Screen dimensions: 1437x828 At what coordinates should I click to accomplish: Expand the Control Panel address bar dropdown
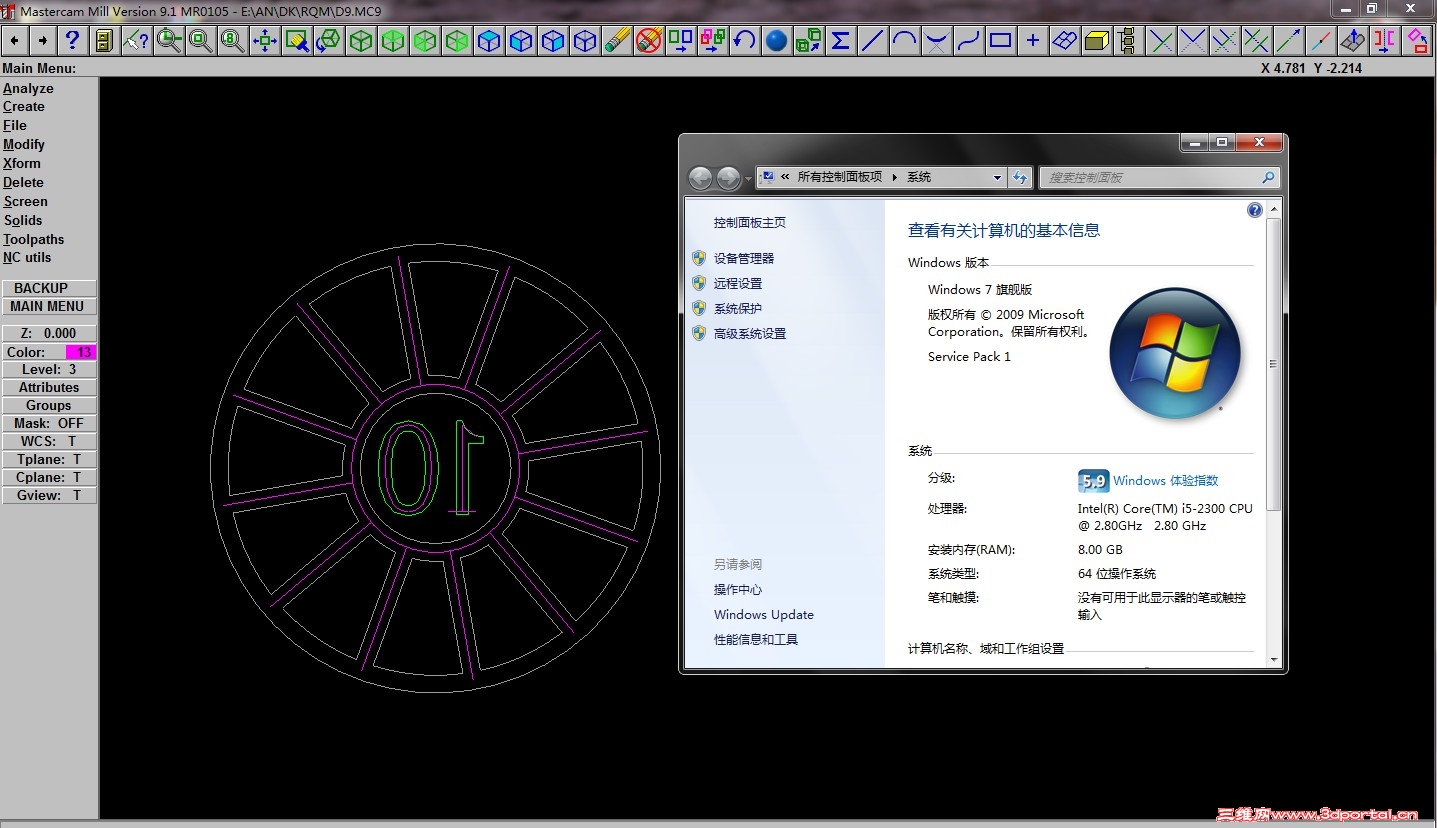tap(997, 178)
